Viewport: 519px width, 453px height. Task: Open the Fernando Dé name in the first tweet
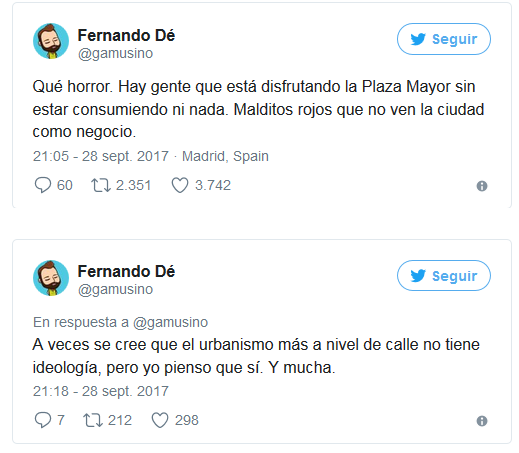tap(126, 35)
